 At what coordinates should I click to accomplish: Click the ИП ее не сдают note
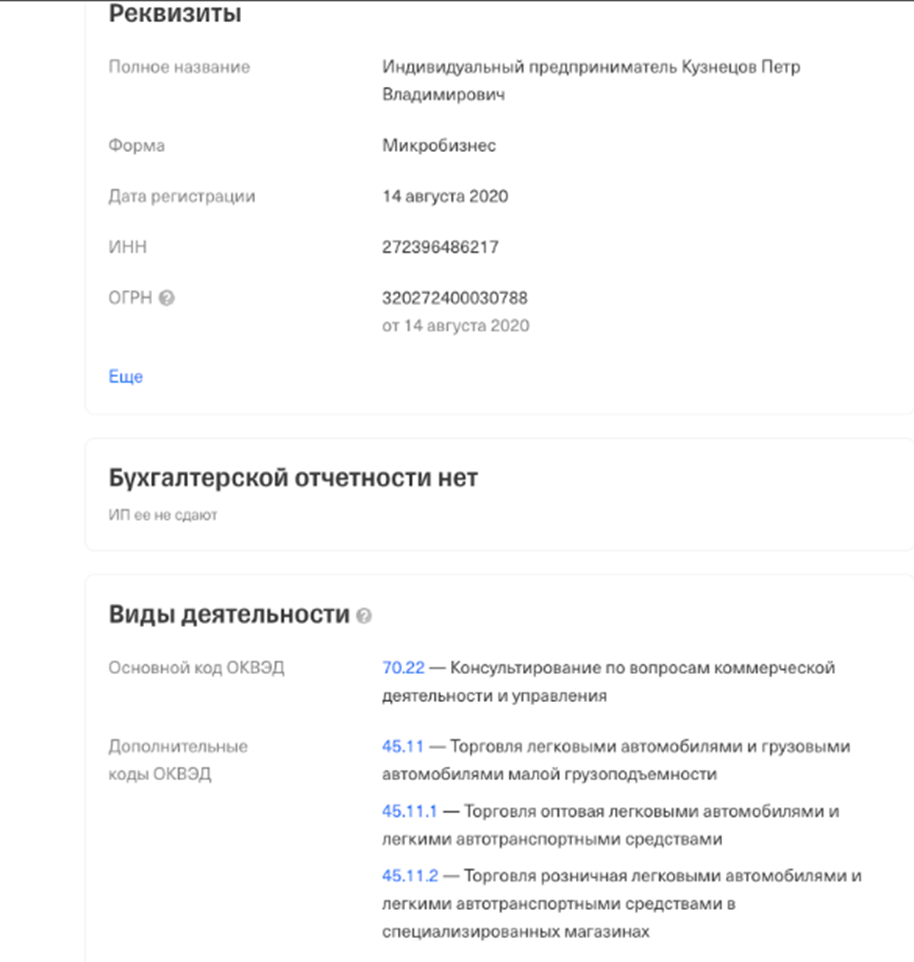[163, 516]
